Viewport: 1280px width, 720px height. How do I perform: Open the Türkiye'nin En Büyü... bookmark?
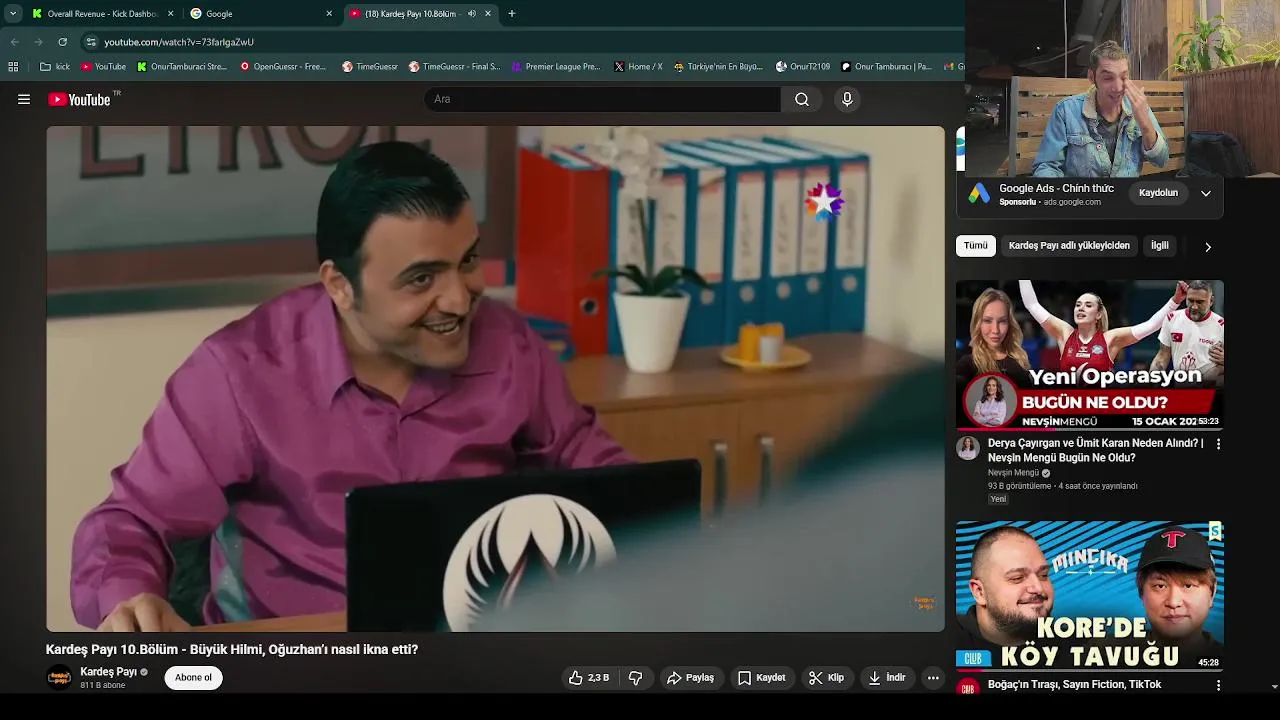click(718, 67)
